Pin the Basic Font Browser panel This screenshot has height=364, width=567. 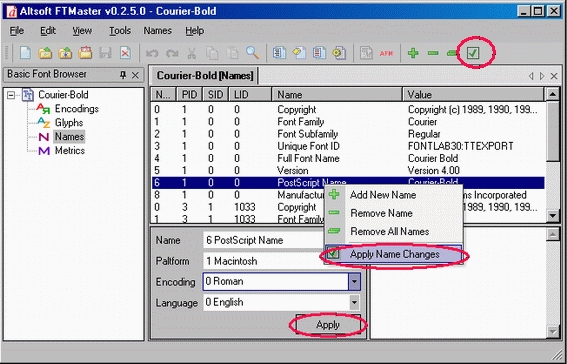point(123,75)
